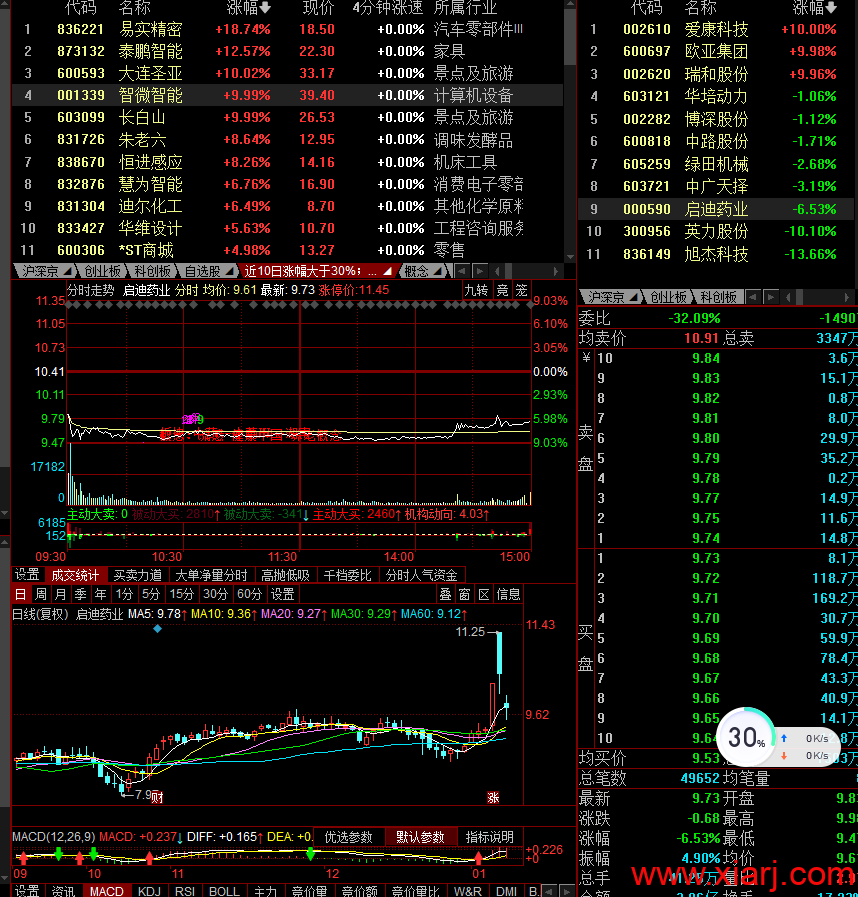
Task: Click the 优选参数 button
Action: click(348, 837)
